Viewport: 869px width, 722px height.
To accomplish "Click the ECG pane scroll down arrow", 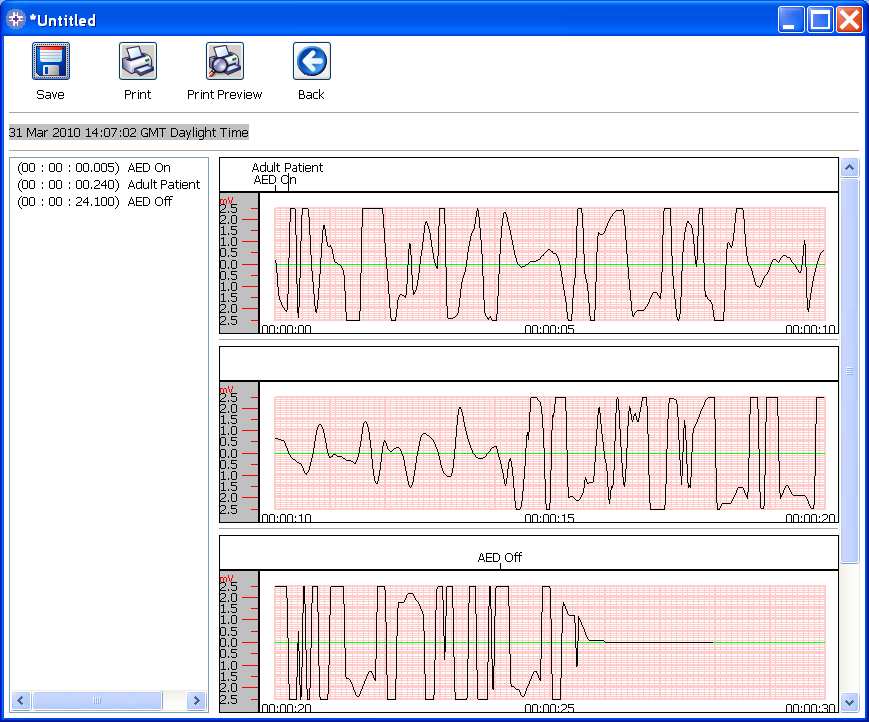I will click(850, 703).
